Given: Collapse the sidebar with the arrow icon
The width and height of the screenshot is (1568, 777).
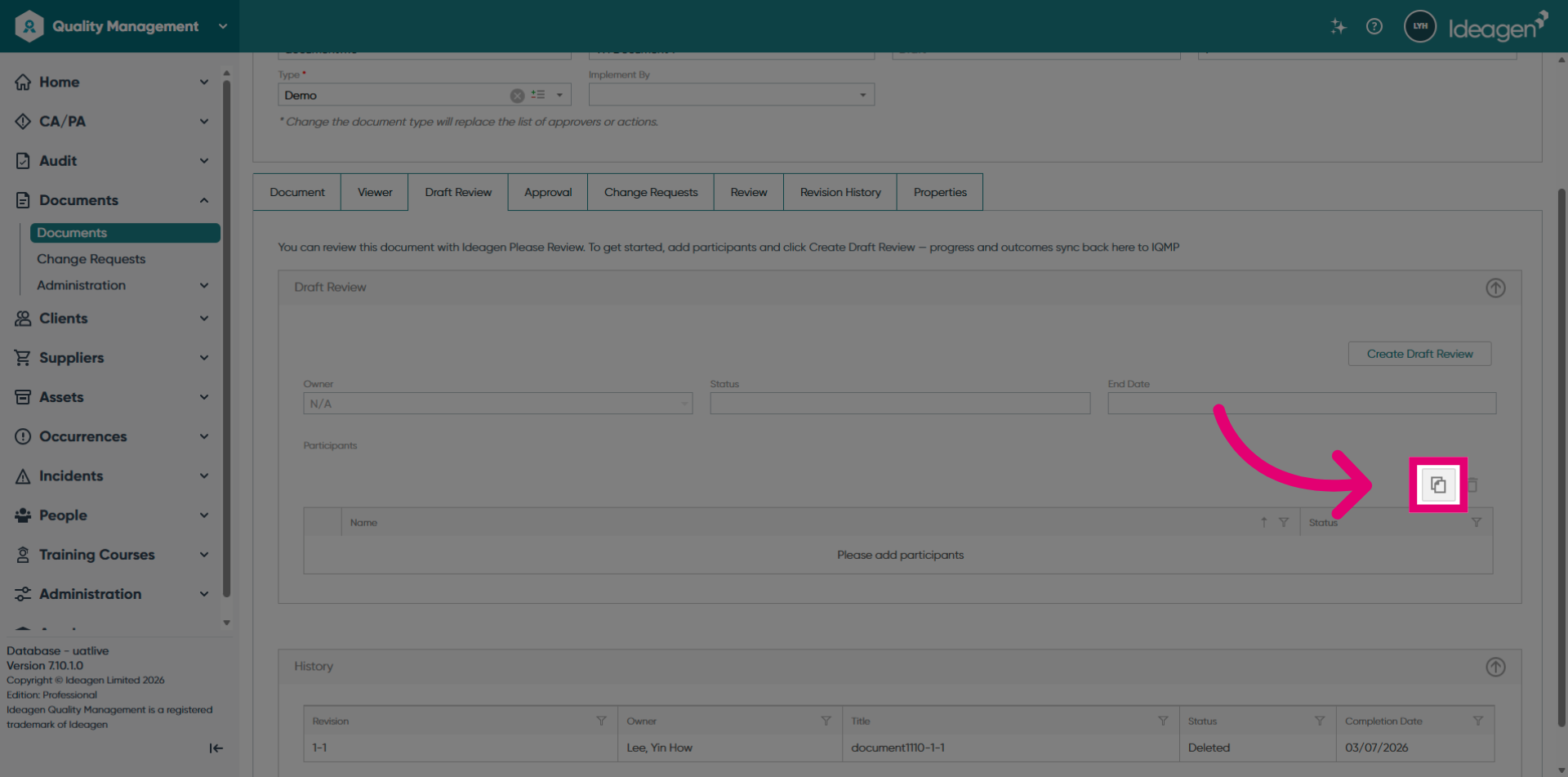Looking at the screenshot, I should tap(216, 748).
